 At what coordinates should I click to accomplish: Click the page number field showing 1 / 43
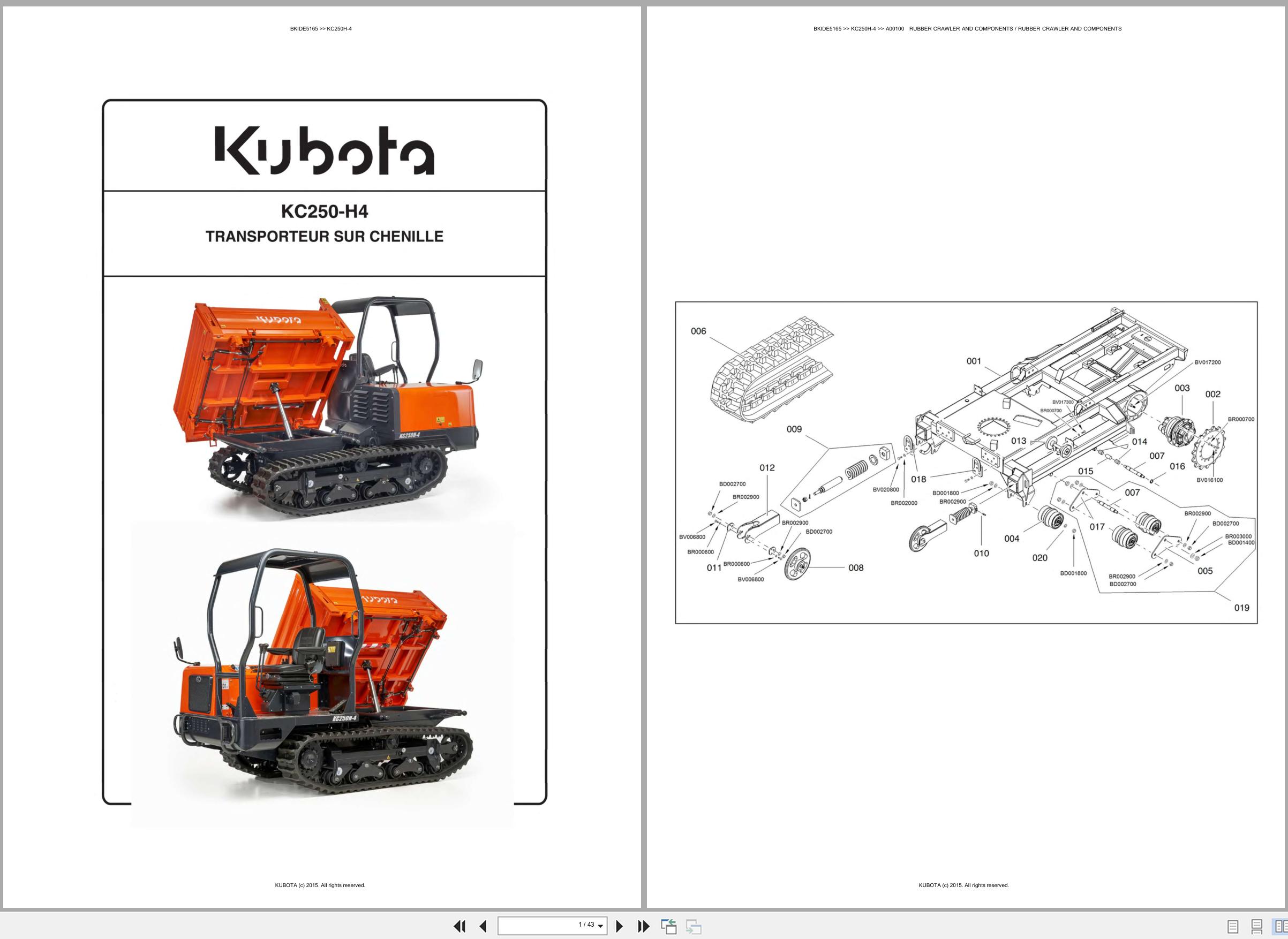(x=552, y=926)
